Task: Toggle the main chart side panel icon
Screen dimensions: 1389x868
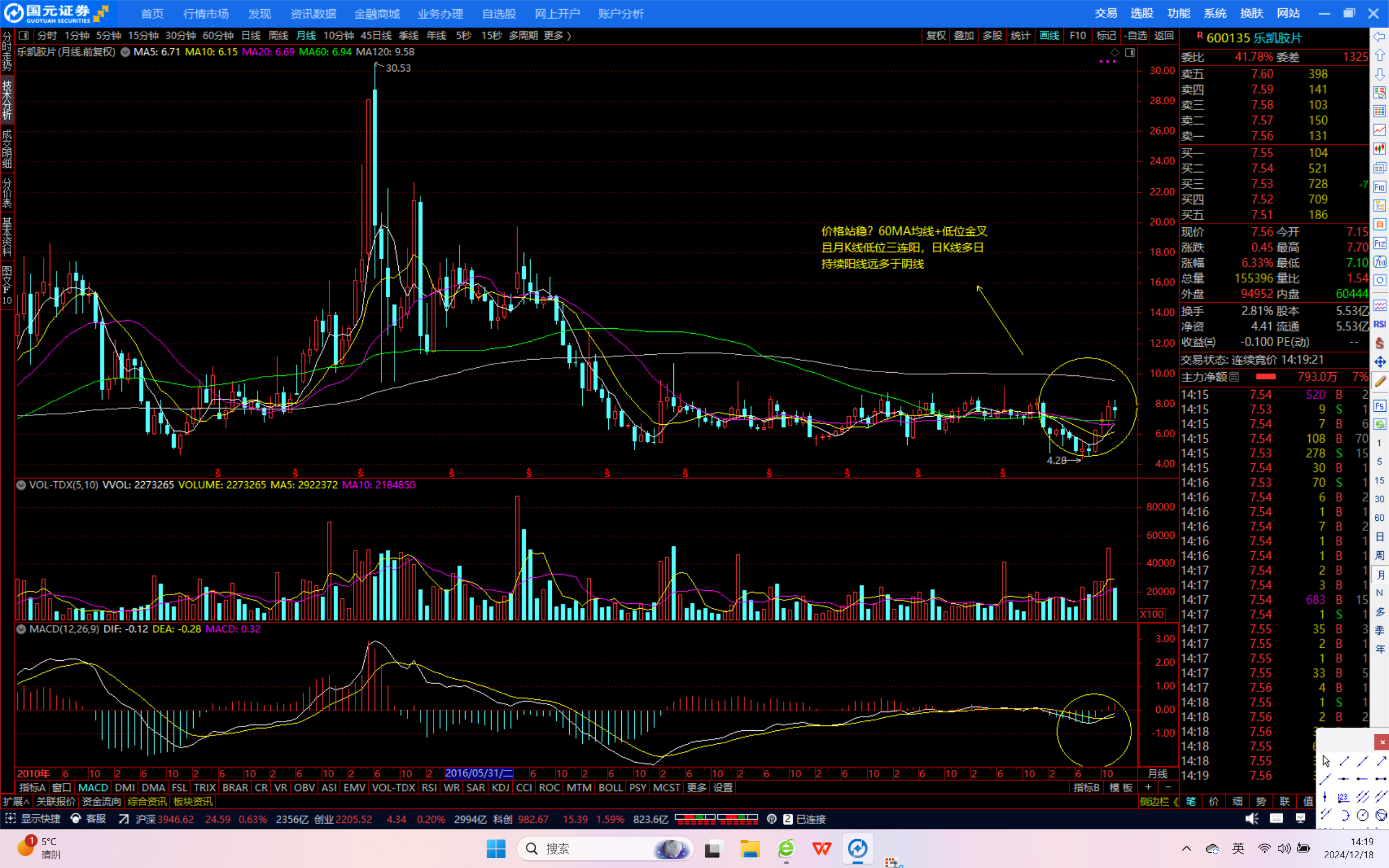Action: (x=1130, y=53)
